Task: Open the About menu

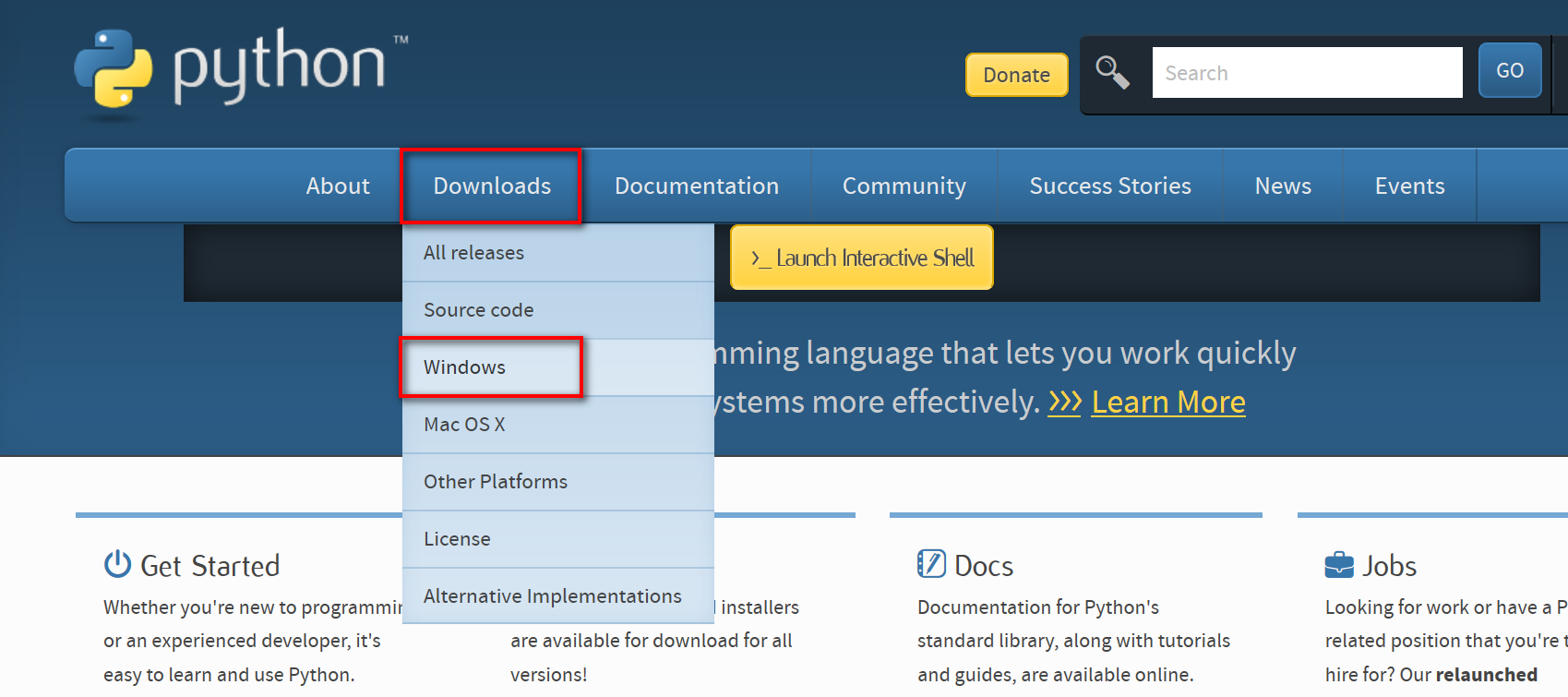Action: coord(338,186)
